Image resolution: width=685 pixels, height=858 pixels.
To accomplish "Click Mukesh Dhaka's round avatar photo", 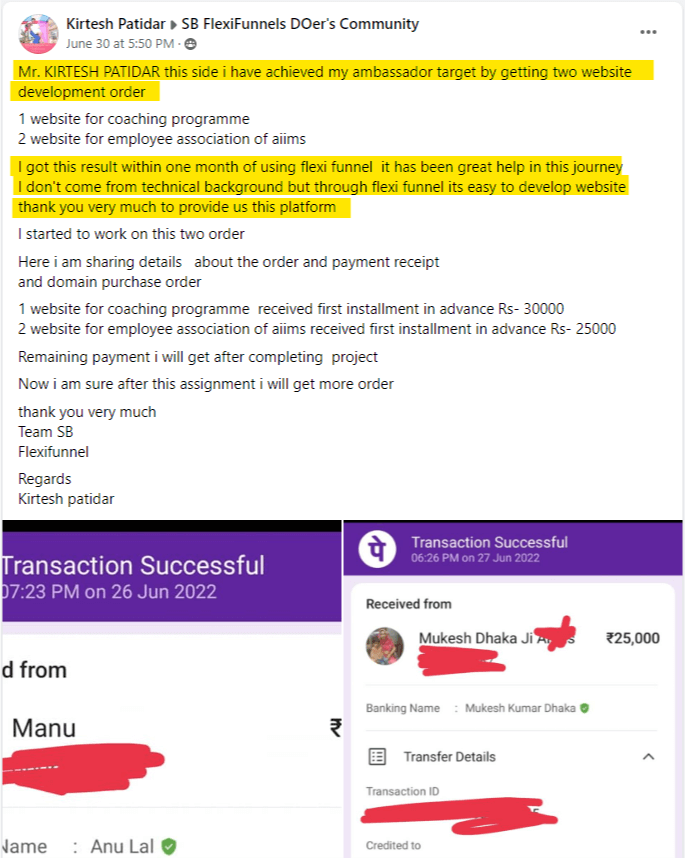I will [385, 646].
